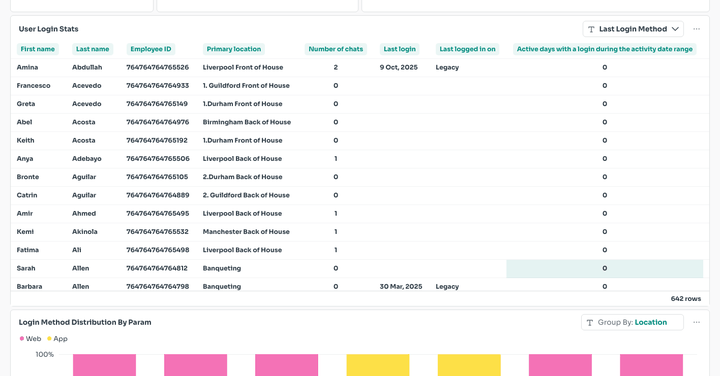Select the cell 'Barbara'
The height and width of the screenshot is (376, 720).
[x=29, y=286]
